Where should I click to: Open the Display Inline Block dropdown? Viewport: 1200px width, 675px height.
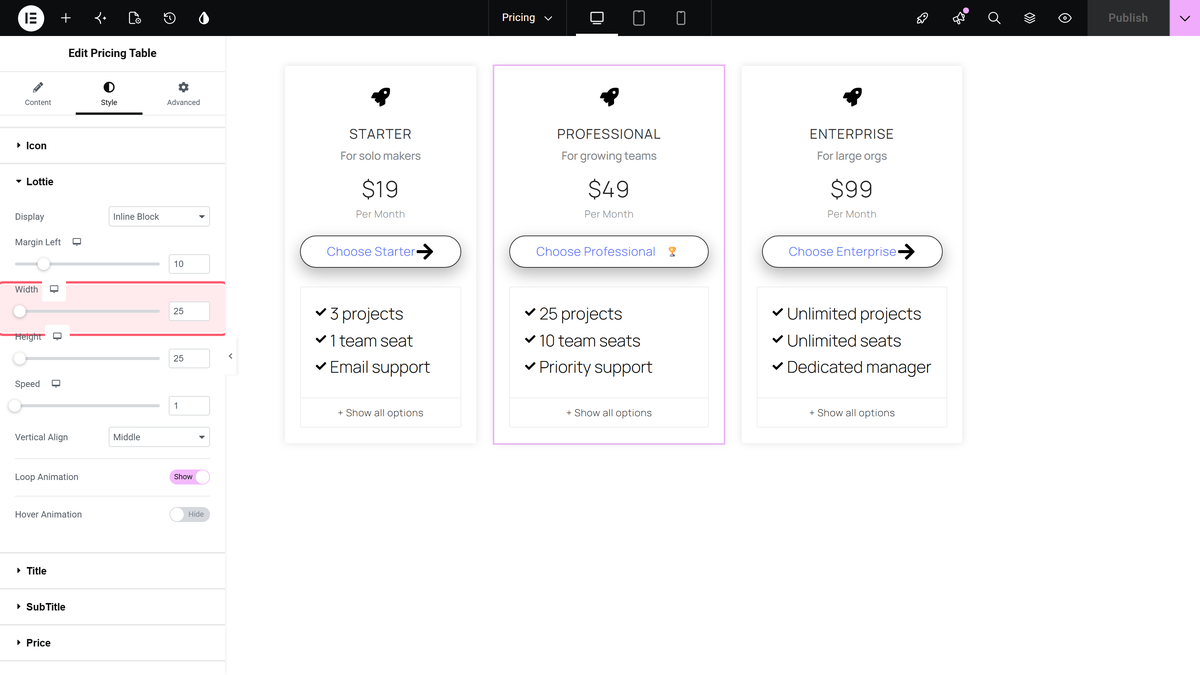159,217
